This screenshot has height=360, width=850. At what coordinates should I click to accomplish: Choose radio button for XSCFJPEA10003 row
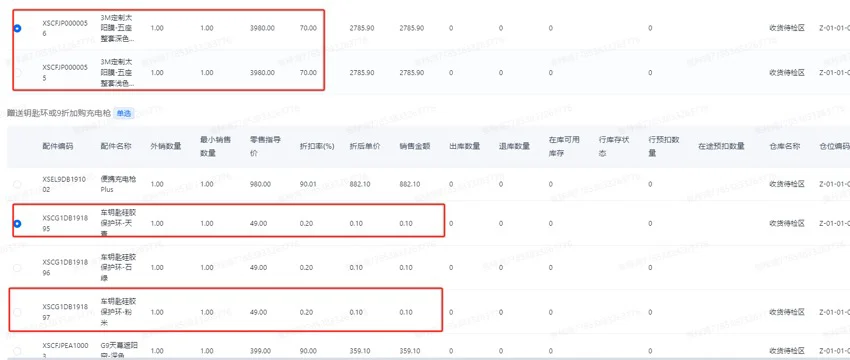click(x=17, y=351)
